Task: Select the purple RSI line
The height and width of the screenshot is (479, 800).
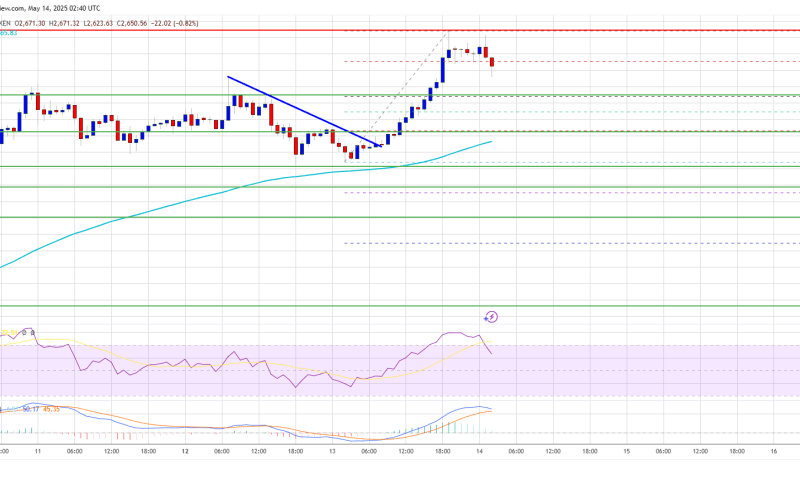Action: point(245,360)
